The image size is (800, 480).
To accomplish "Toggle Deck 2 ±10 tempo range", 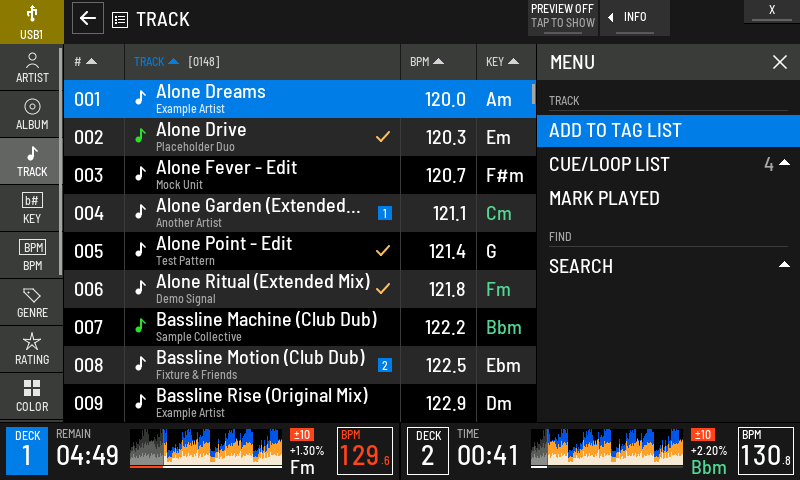I will 703,435.
